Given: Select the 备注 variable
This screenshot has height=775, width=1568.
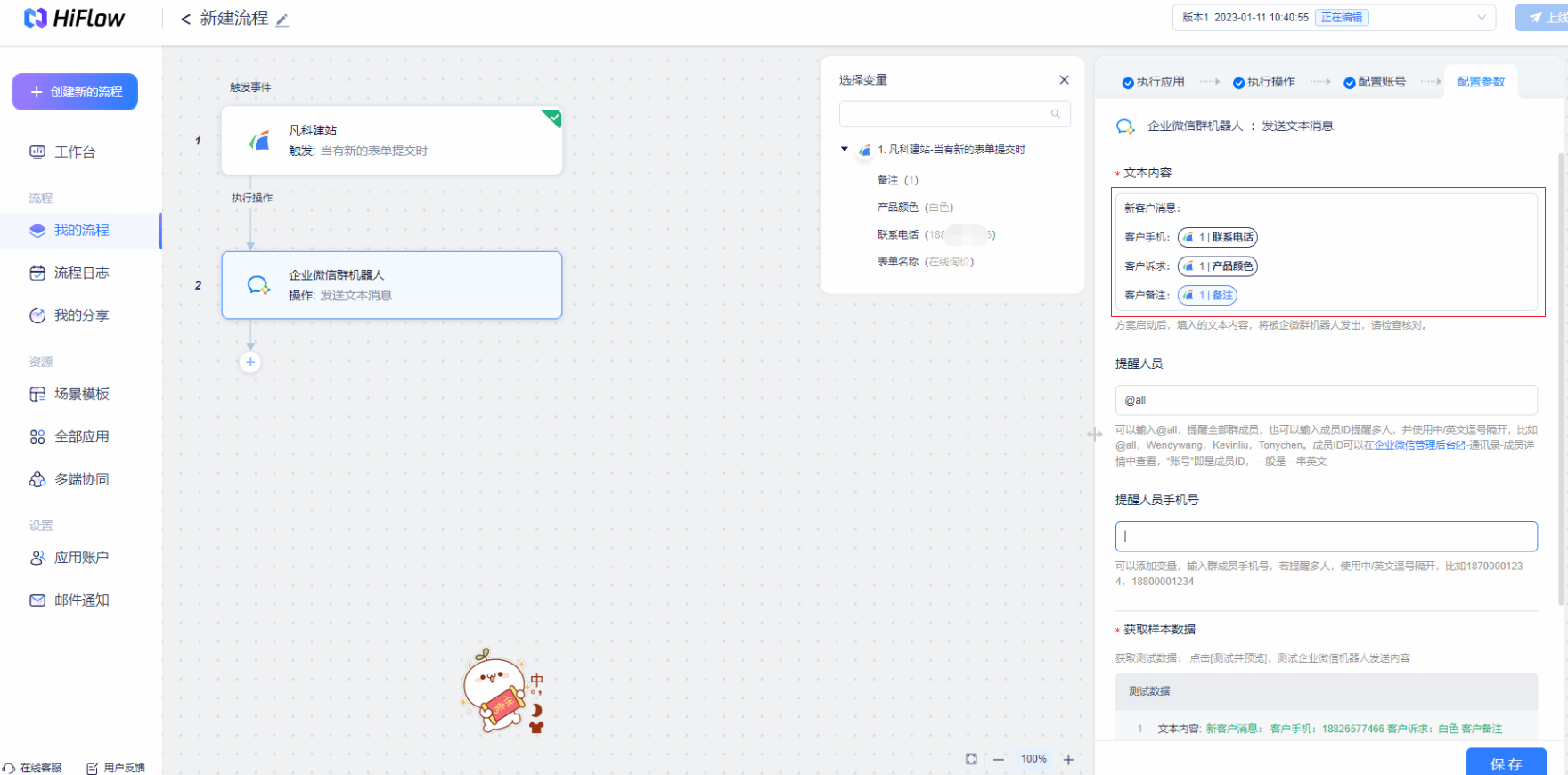Looking at the screenshot, I should [898, 180].
